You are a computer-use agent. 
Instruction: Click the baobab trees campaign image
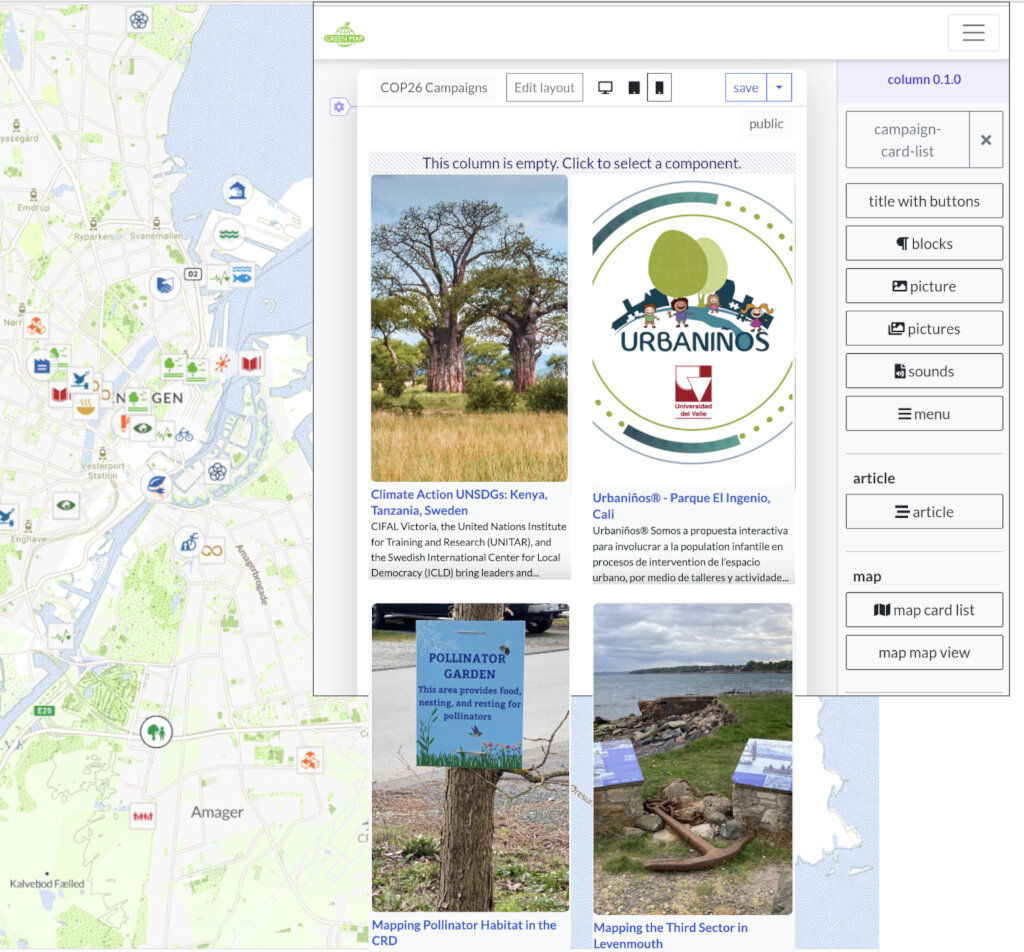[x=469, y=328]
